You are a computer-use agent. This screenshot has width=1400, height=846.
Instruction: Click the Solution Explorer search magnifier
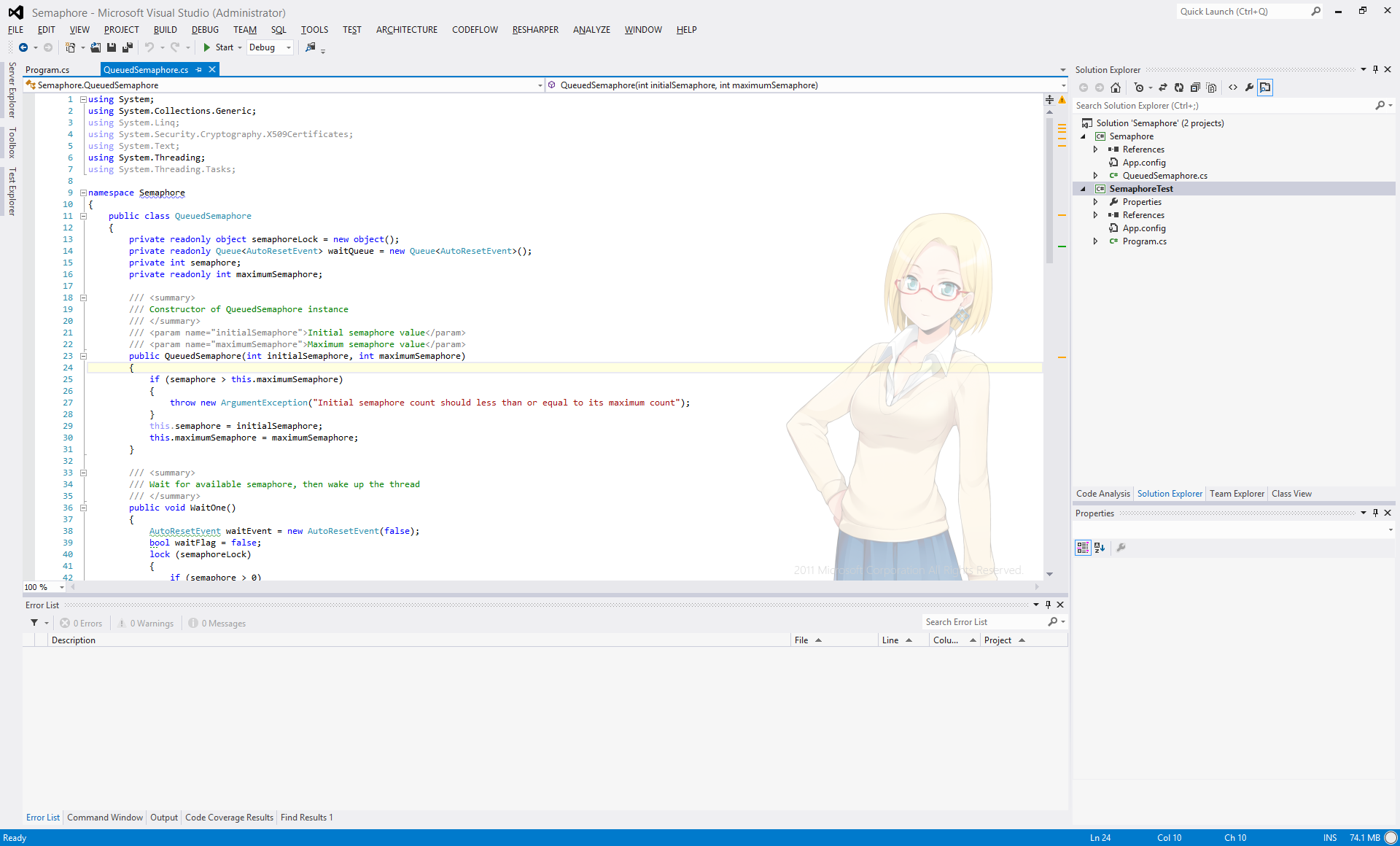(1380, 106)
